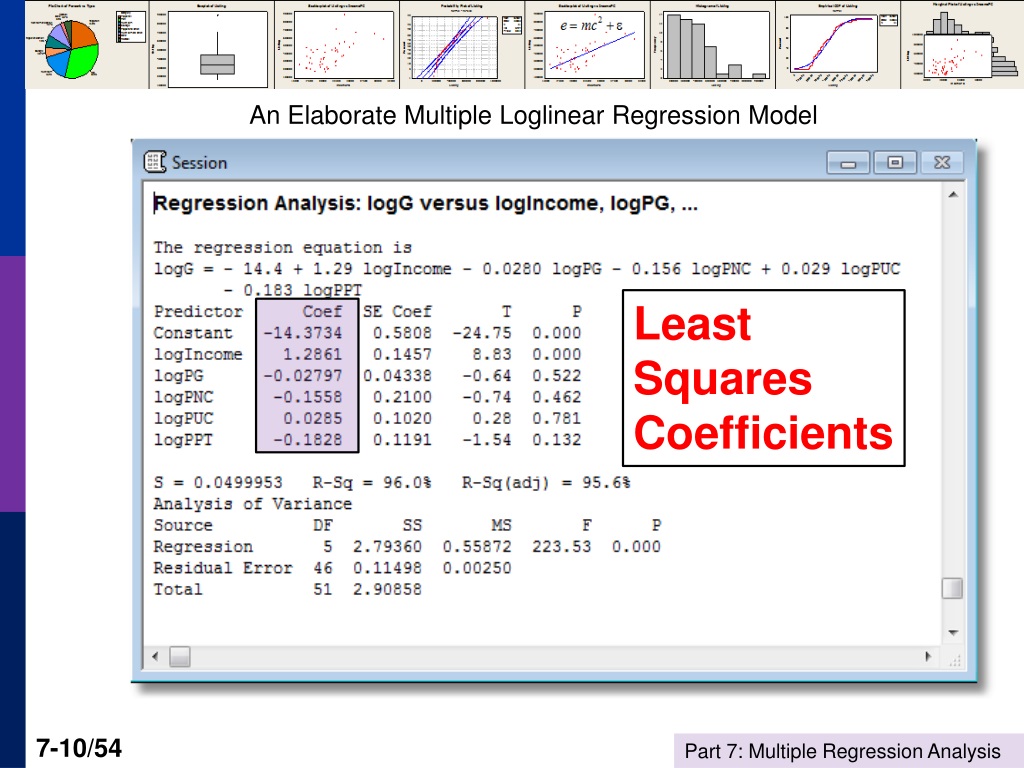
Task: Maximize the Session window
Action: pos(895,162)
